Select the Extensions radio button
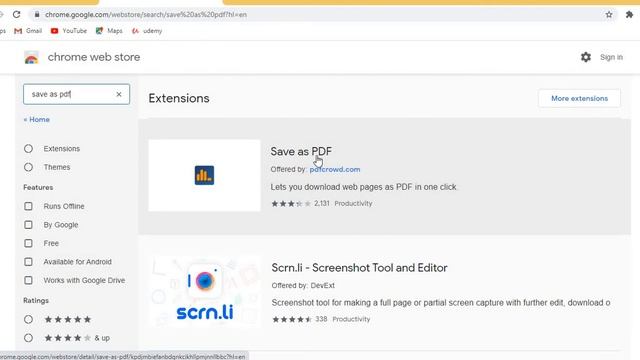This screenshot has height=360, width=640. 28,149
